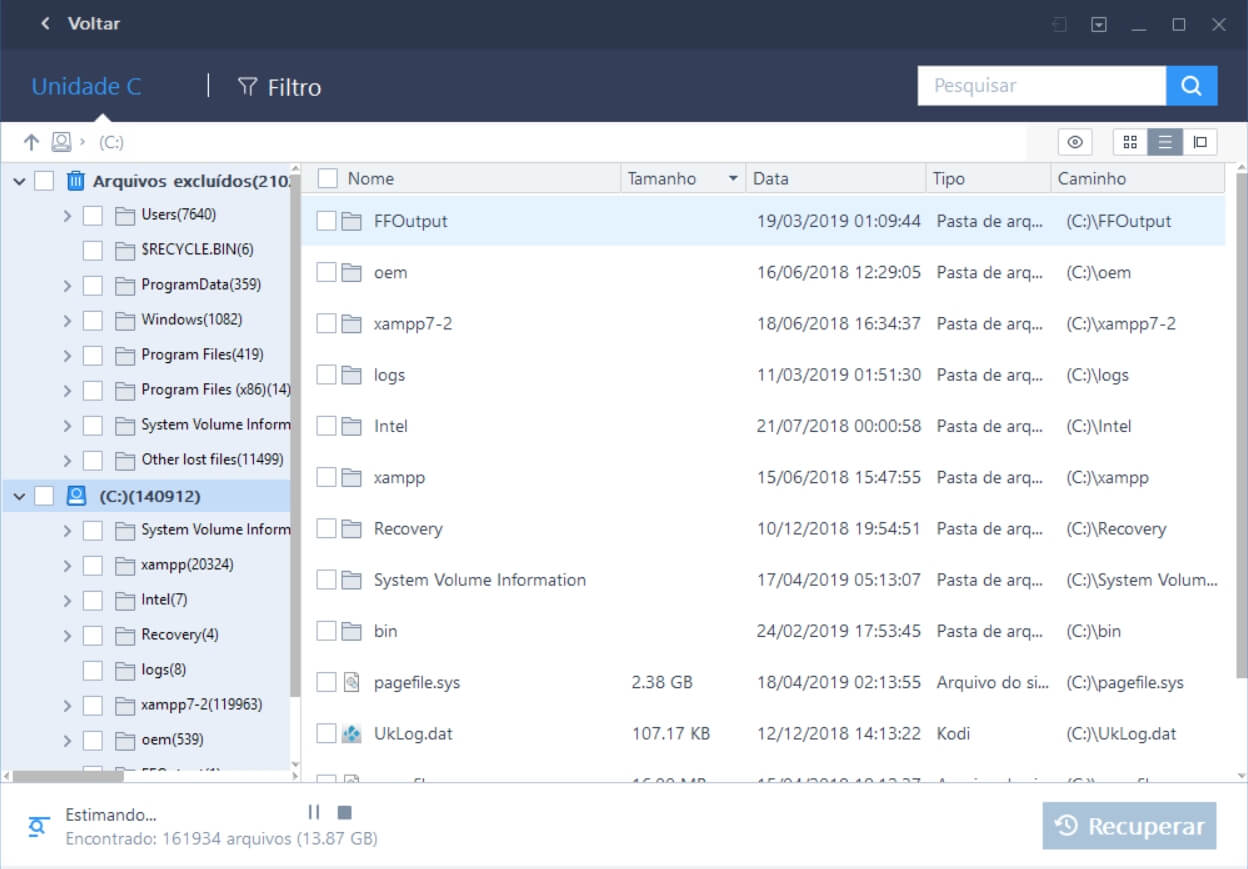This screenshot has width=1248, height=869.
Task: Expand the Users(7640) tree folder
Action: [x=67, y=215]
